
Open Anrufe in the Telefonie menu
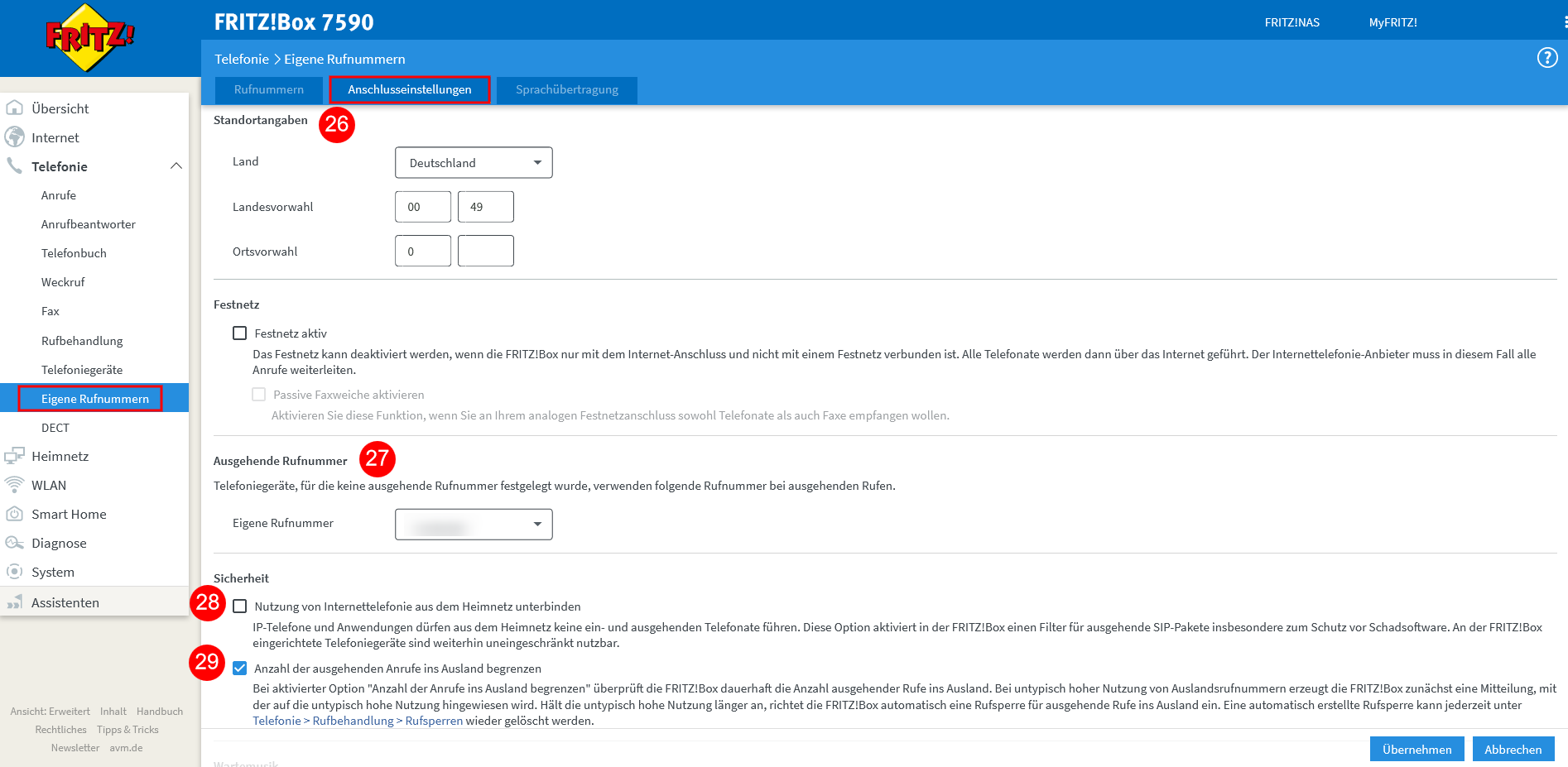coord(59,195)
